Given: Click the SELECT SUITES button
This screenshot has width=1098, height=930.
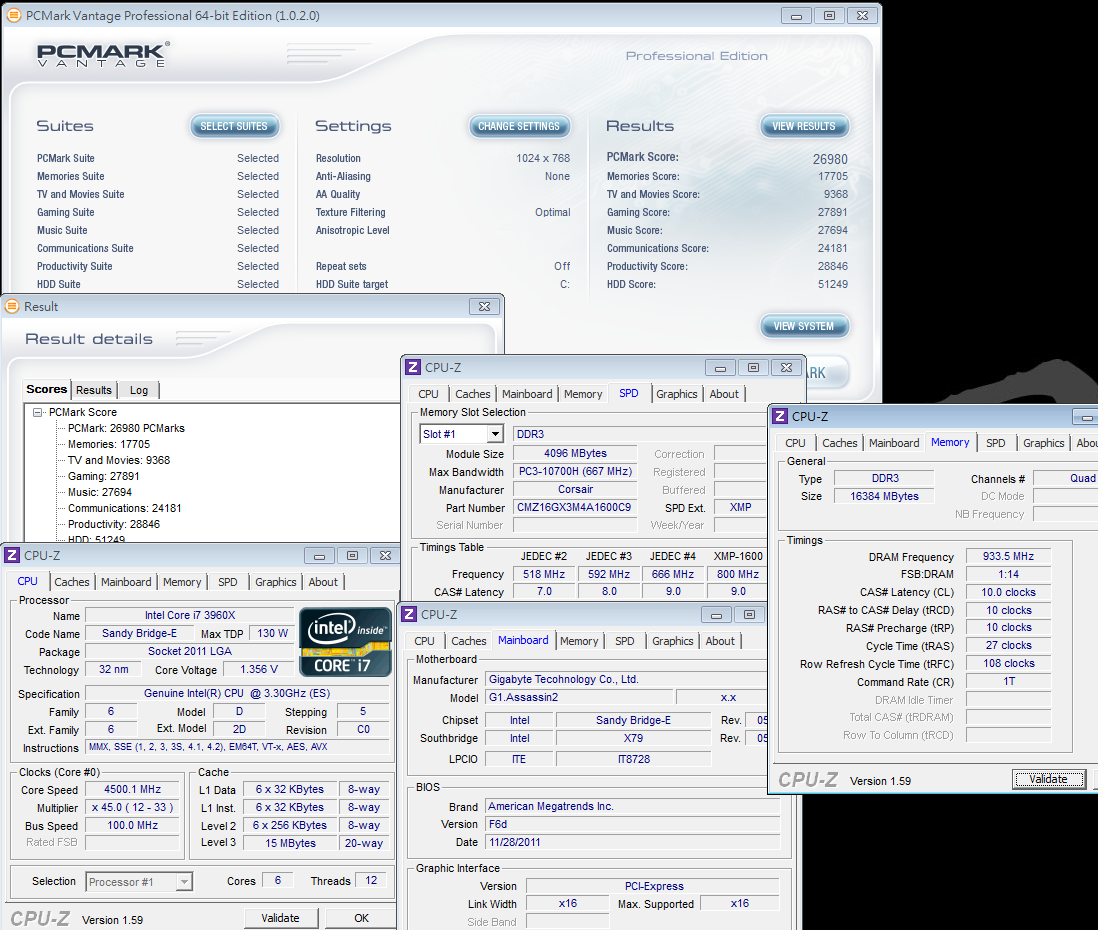Looking at the screenshot, I should click(x=235, y=126).
